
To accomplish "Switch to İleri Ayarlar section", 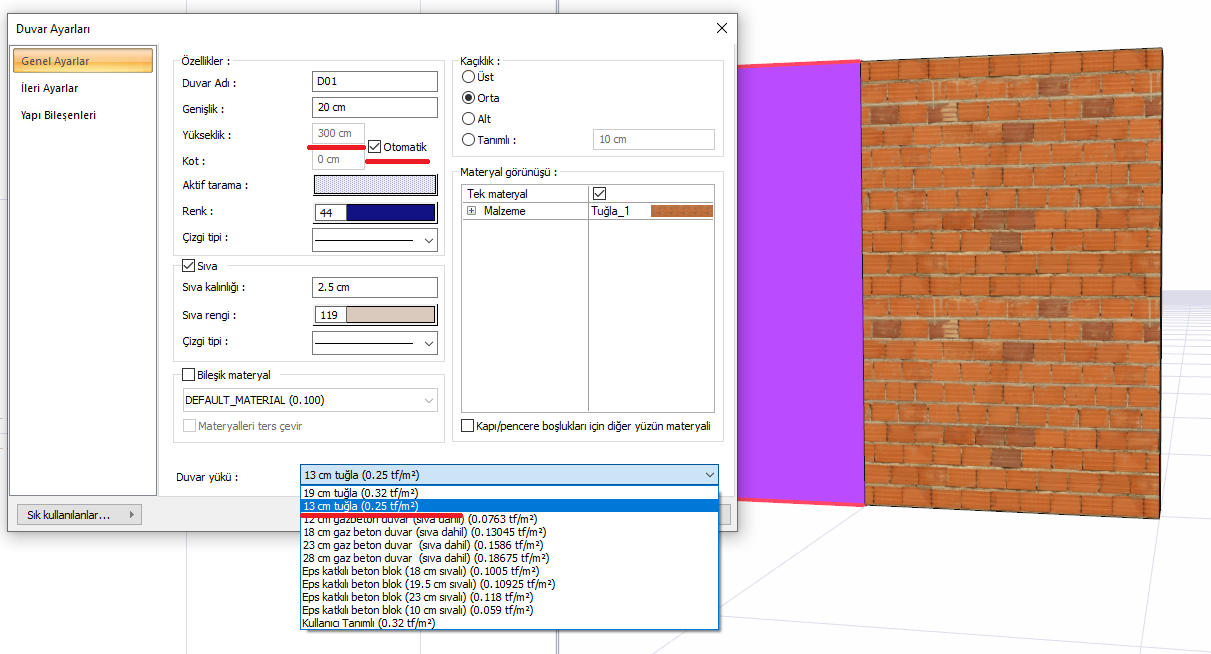I will tap(50, 88).
